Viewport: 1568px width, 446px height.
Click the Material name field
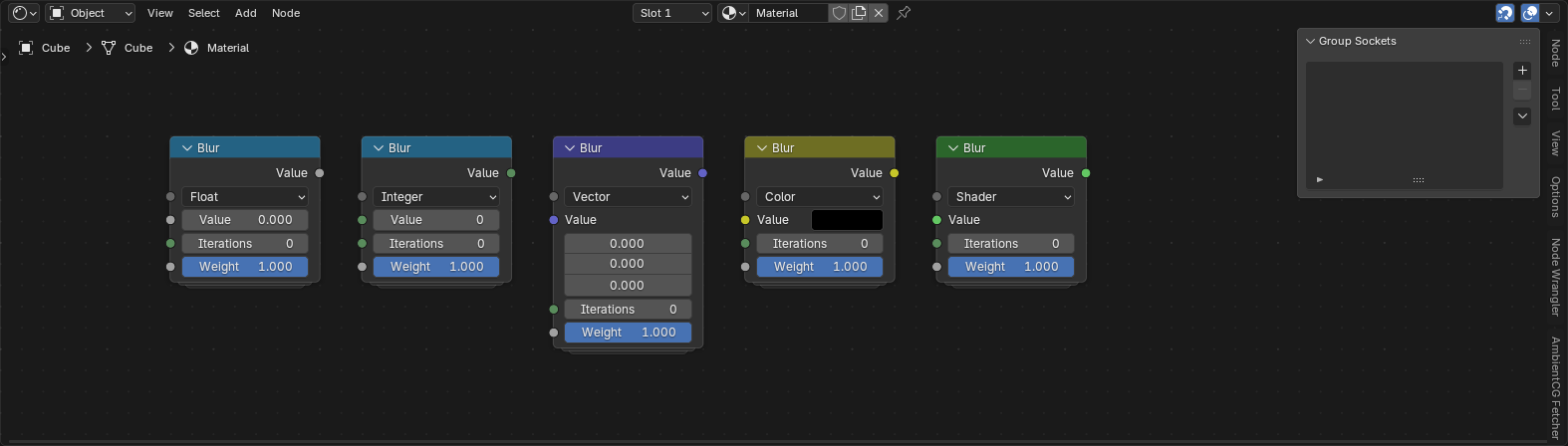[x=789, y=13]
